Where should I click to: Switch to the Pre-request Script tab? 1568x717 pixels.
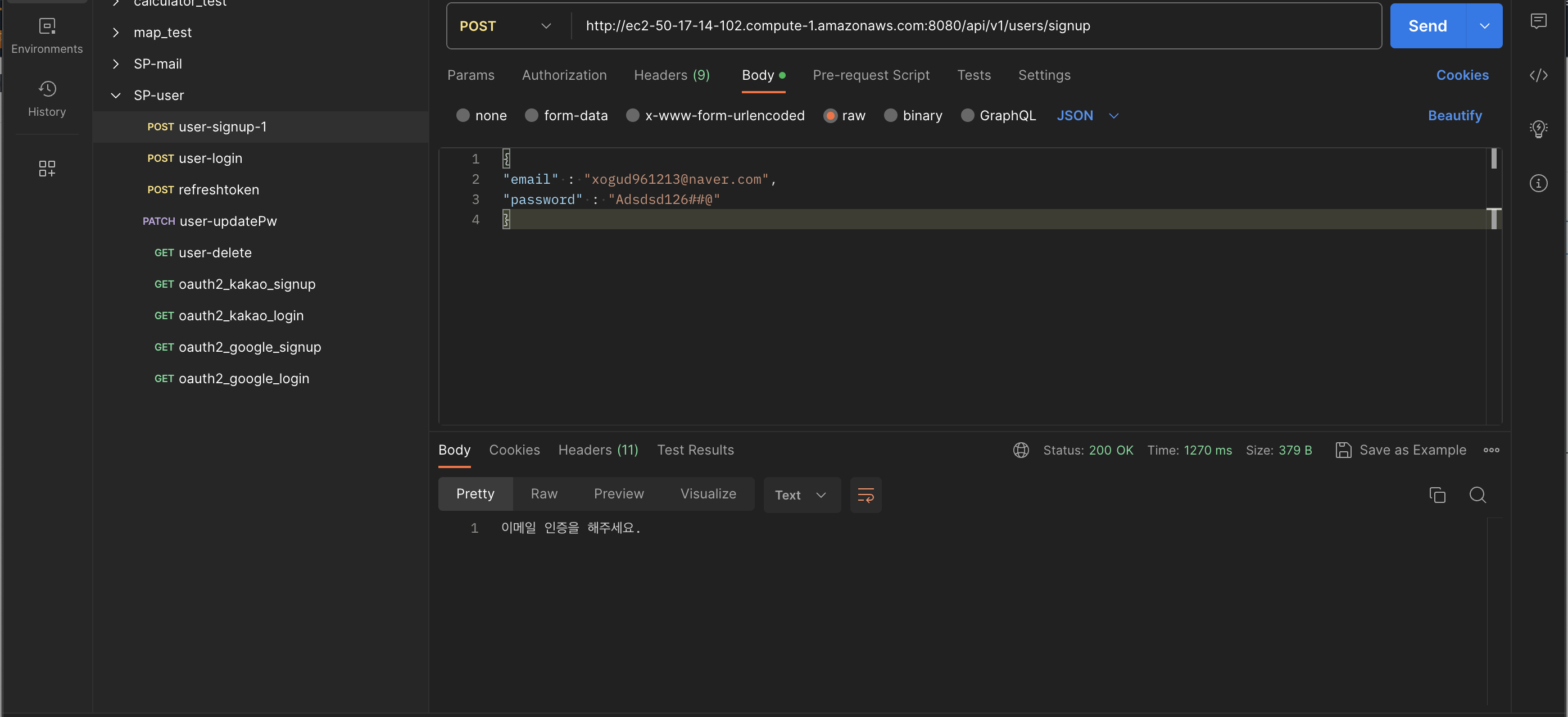point(871,75)
